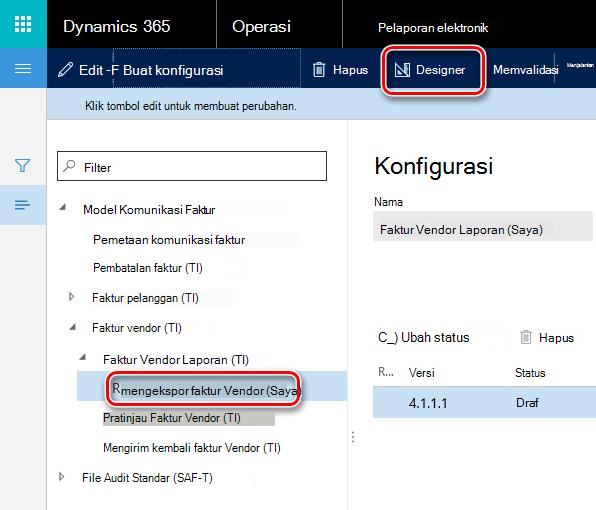
Task: Click the Pelaporan elektronik header
Action: [x=433, y=28]
